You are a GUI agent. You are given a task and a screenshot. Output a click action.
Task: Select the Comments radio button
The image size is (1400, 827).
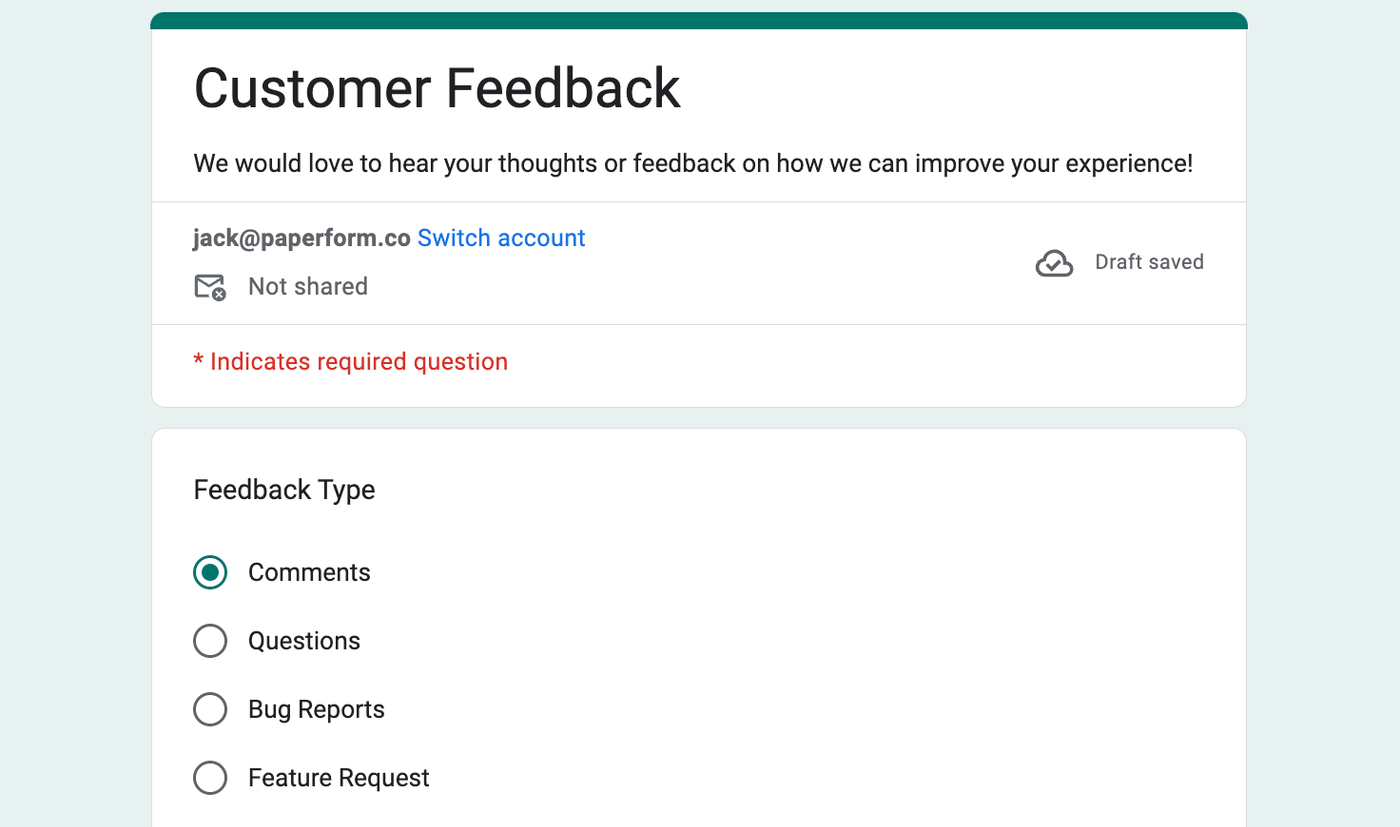click(210, 573)
